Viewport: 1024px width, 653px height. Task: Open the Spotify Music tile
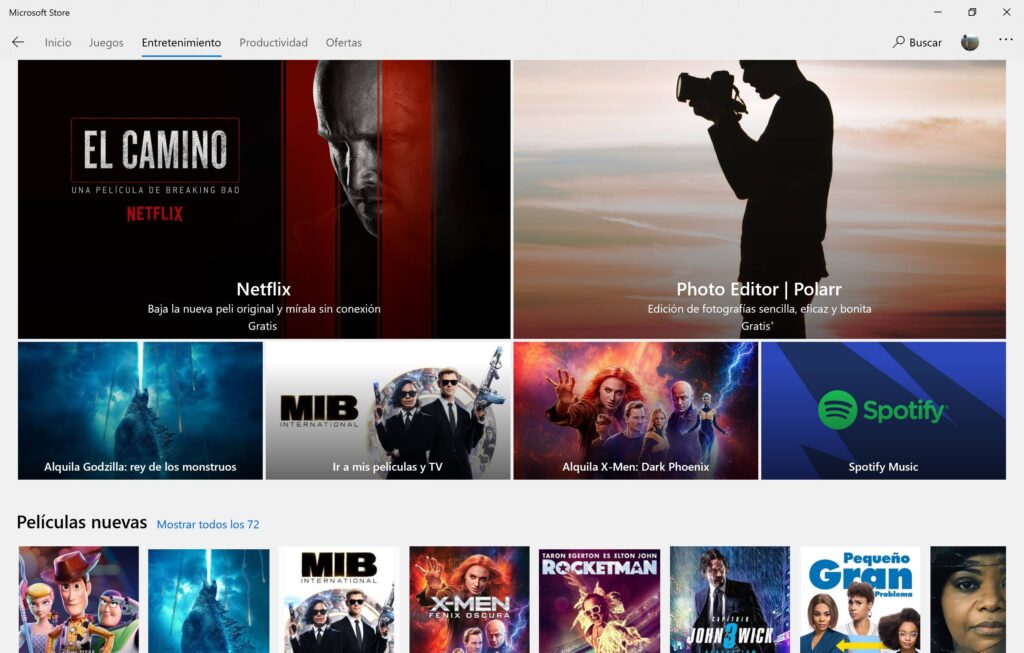coord(883,411)
